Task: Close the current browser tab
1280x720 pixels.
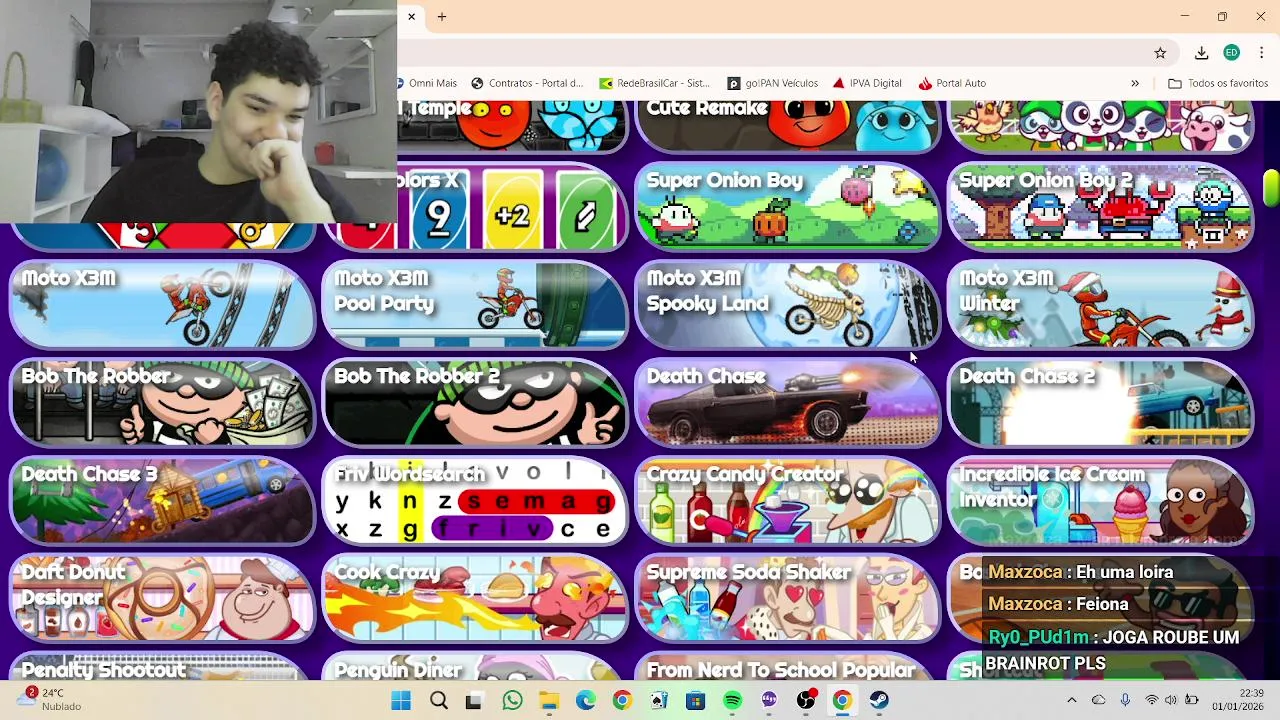Action: click(x=411, y=17)
